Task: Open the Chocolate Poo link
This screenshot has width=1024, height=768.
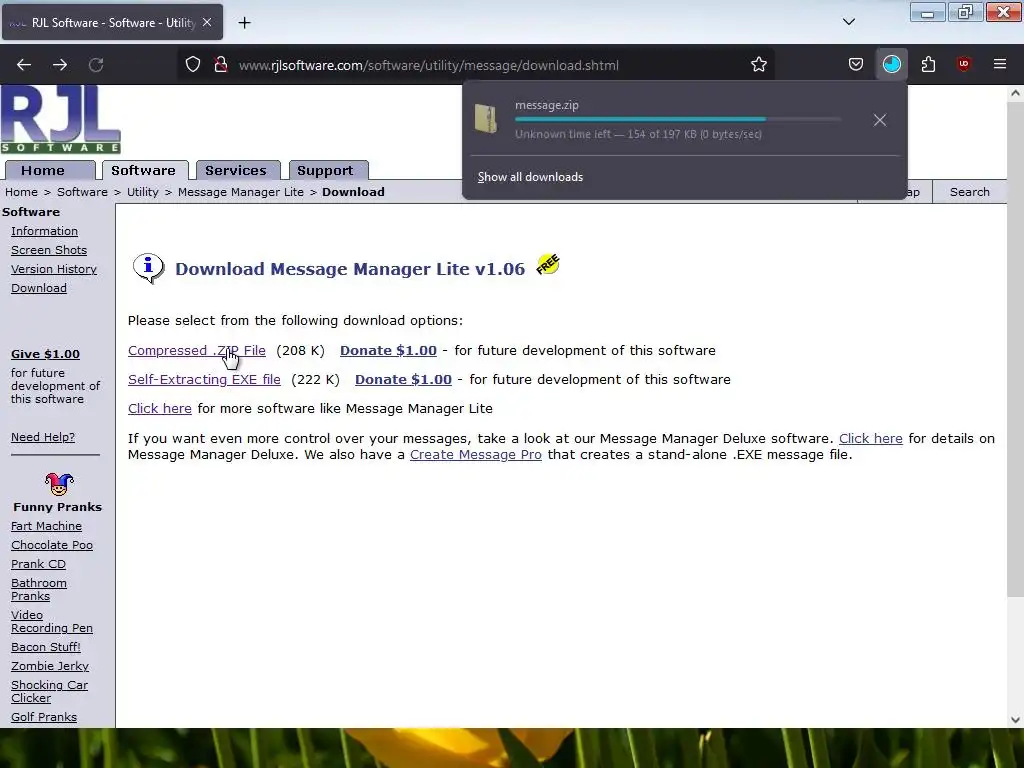Action: [52, 545]
